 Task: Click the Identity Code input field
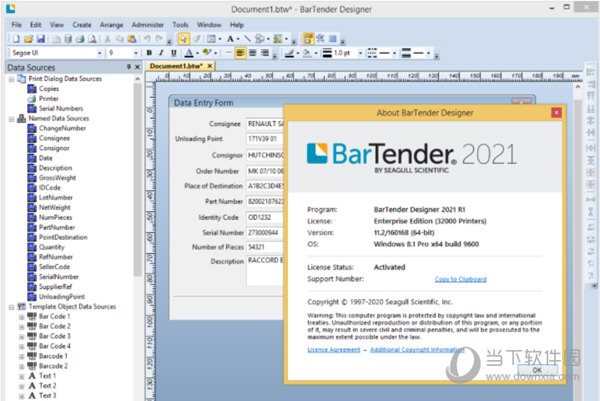pyautogui.click(x=265, y=217)
